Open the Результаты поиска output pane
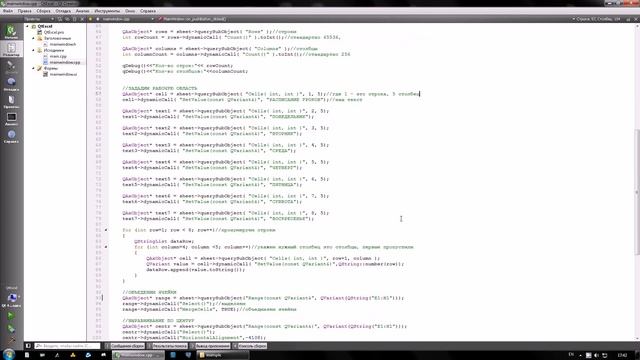Screen dimensions: 640x360 tap(167, 346)
